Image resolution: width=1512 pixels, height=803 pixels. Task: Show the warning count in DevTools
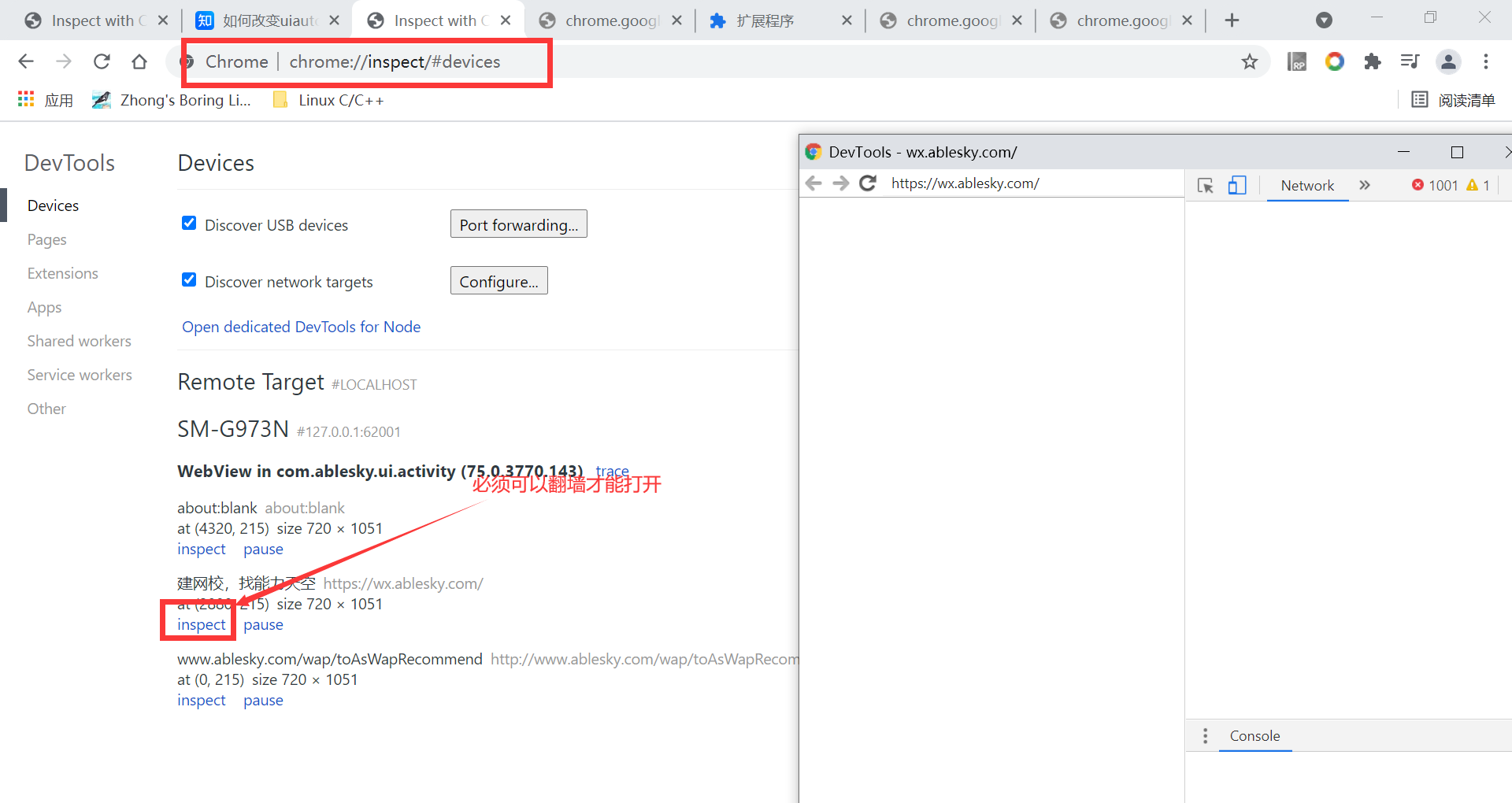point(1478,185)
